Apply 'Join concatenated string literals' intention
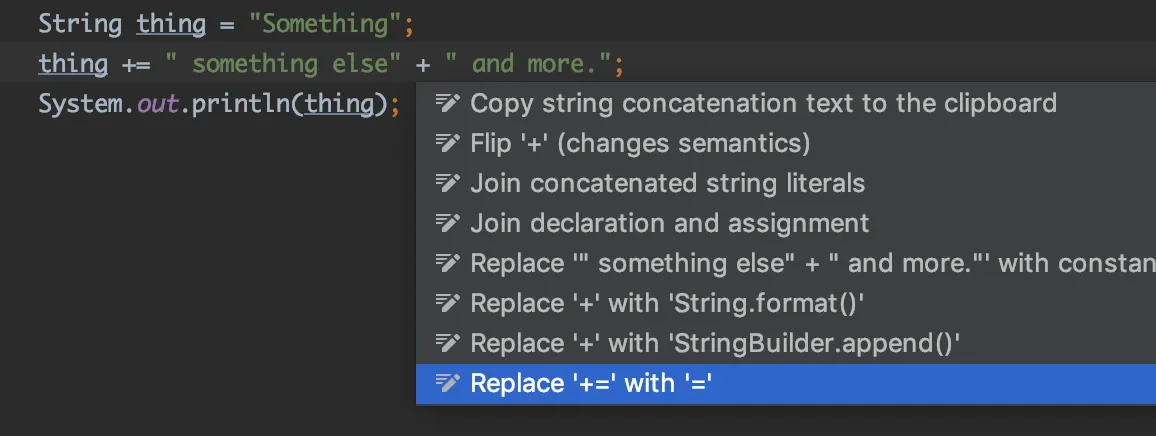Screen dimensions: 1156x436 pyautogui.click(x=667, y=183)
